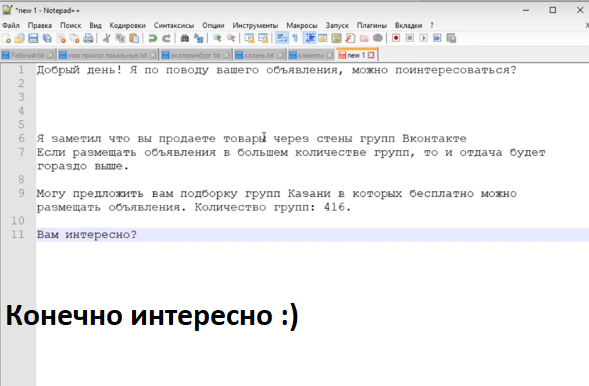Close the екатеринбург.txt tab
The width and height of the screenshot is (589, 386).
(226, 56)
